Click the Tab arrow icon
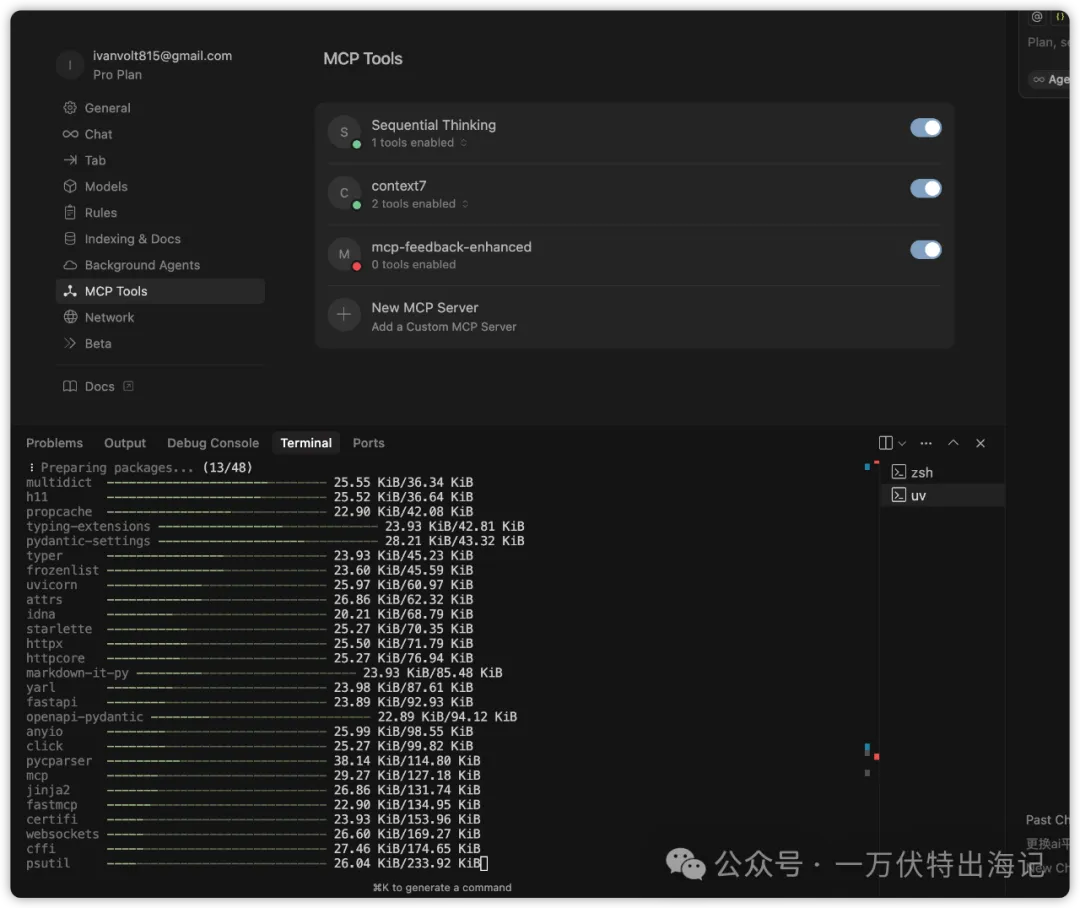1080x908 pixels. (x=70, y=160)
